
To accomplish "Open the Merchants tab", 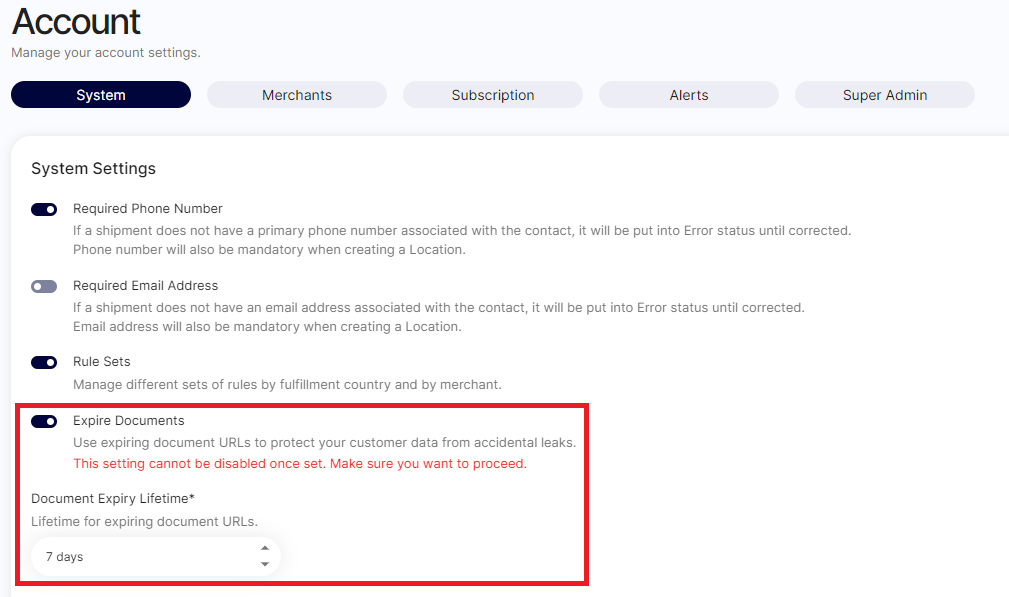I will tap(297, 95).
